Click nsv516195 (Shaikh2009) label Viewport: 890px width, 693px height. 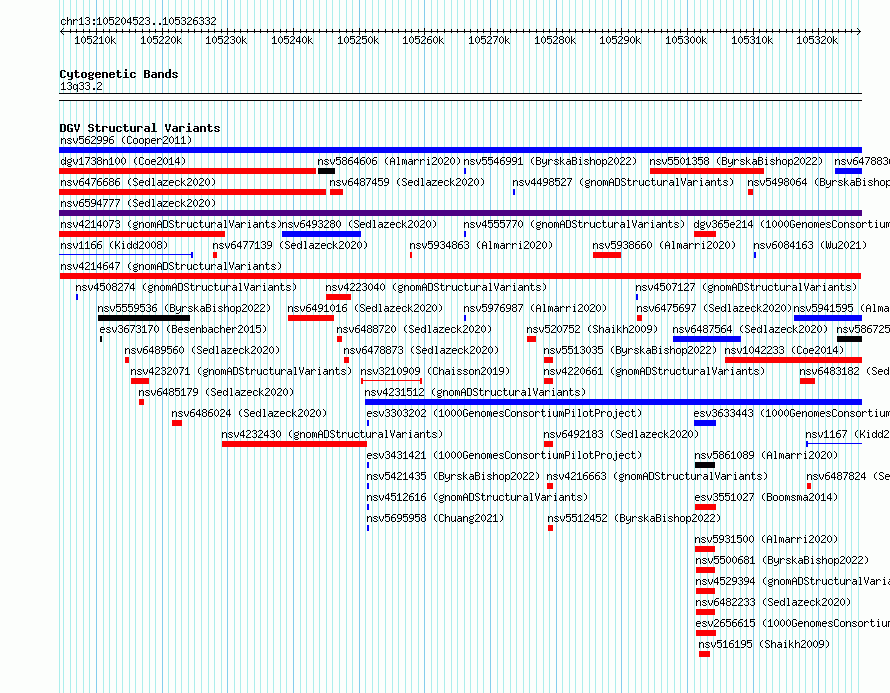[764, 644]
